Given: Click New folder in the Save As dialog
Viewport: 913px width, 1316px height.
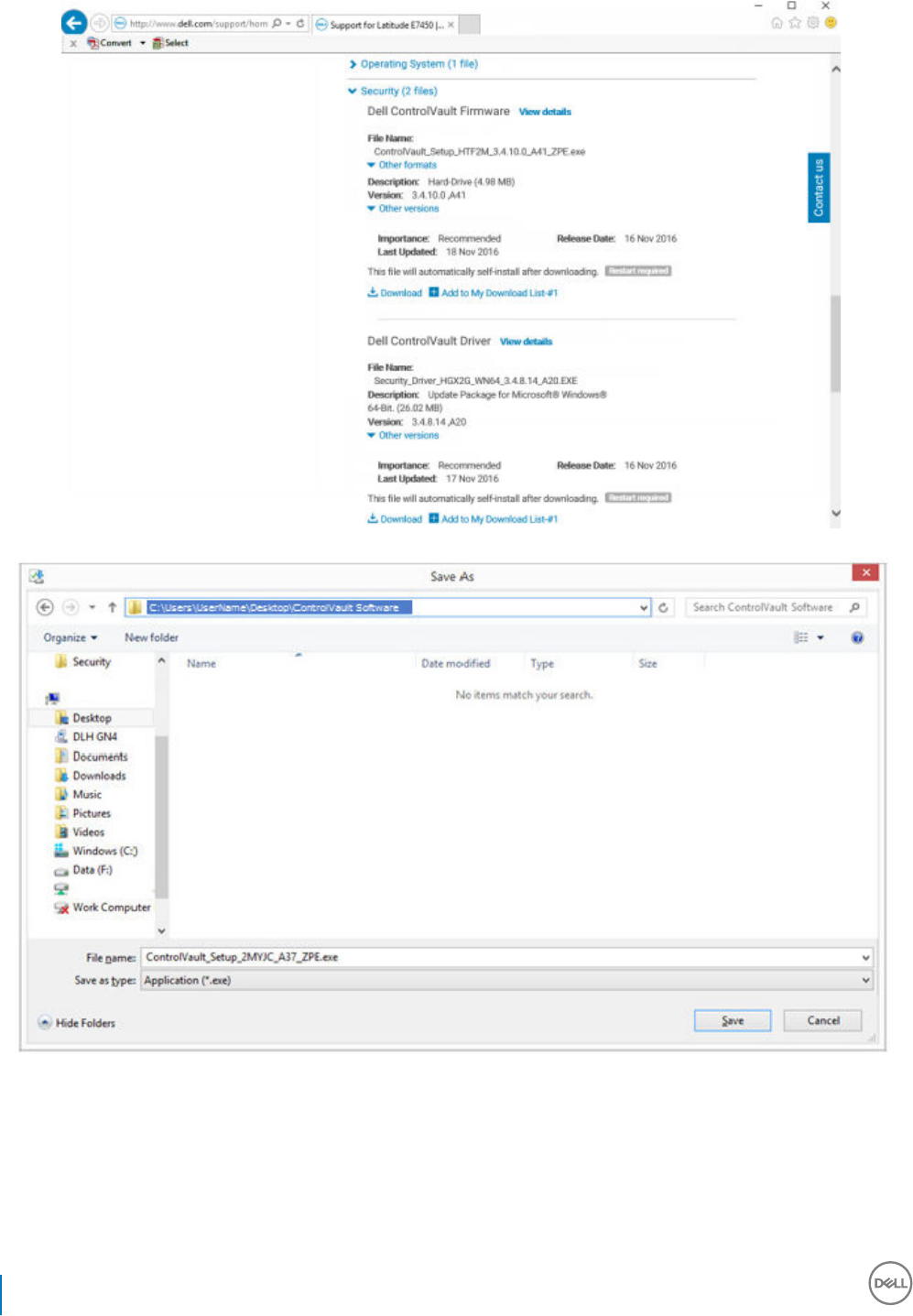Looking at the screenshot, I should [x=151, y=637].
